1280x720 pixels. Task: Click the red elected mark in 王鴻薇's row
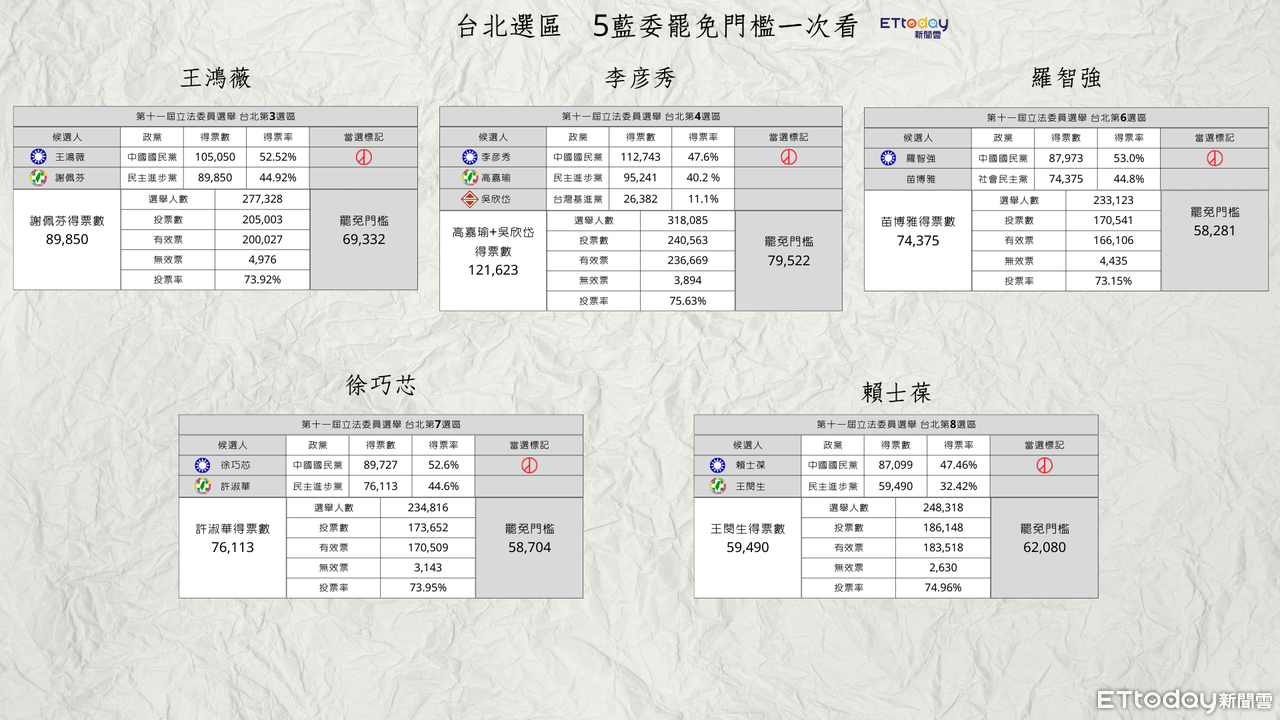point(365,157)
